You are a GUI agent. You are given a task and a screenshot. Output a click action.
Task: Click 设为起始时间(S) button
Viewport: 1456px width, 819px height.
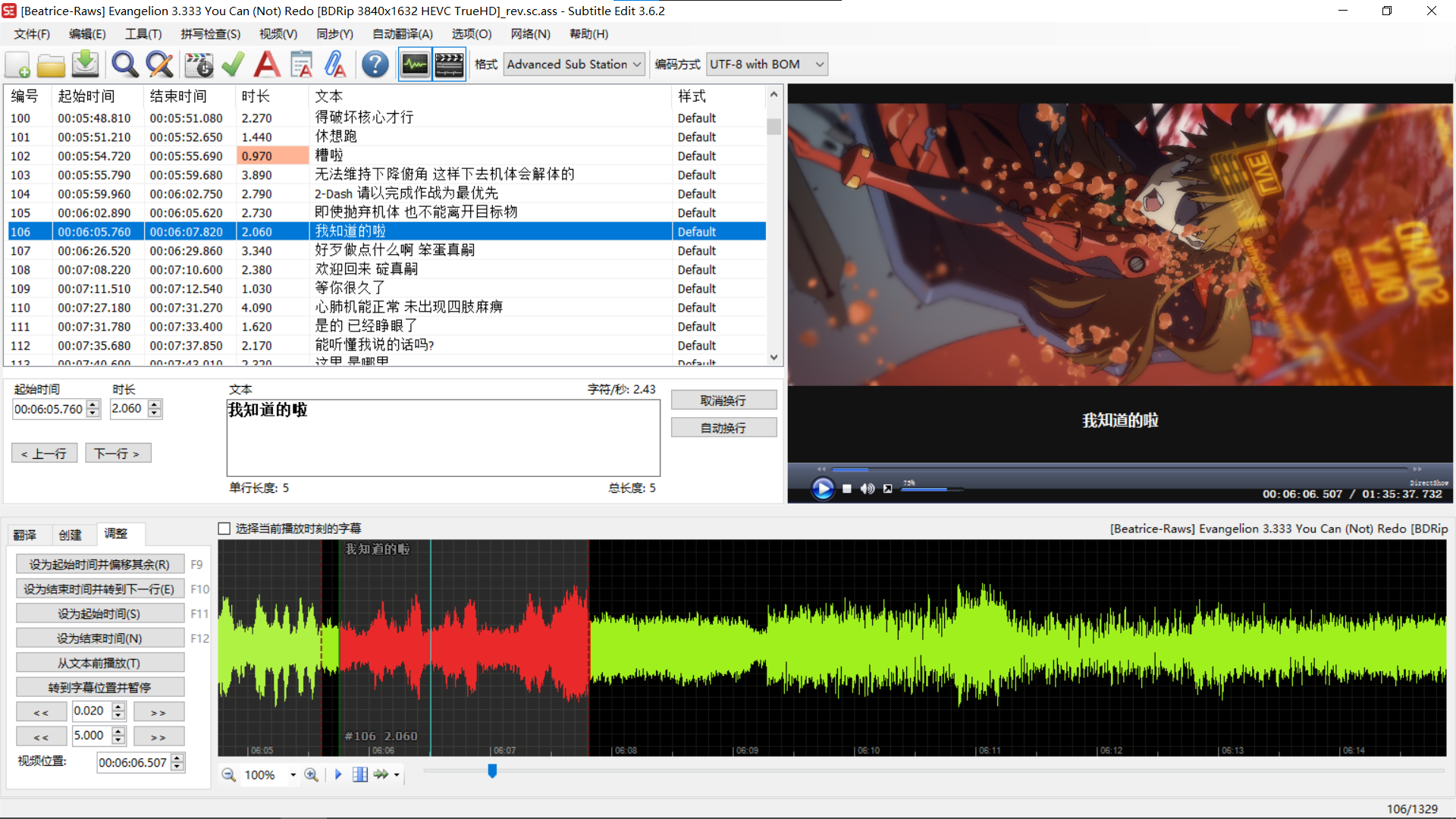coord(100,613)
